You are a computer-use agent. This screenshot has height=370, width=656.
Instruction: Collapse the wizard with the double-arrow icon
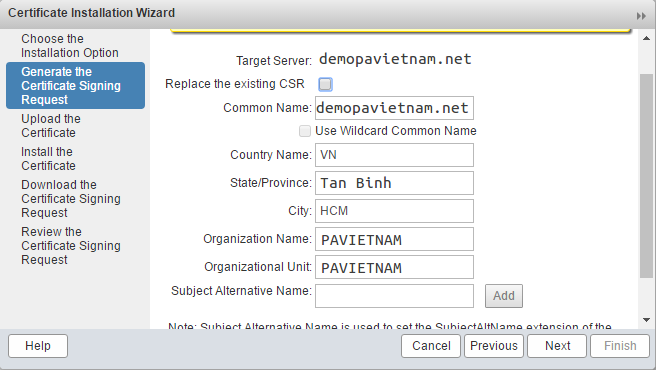641,16
